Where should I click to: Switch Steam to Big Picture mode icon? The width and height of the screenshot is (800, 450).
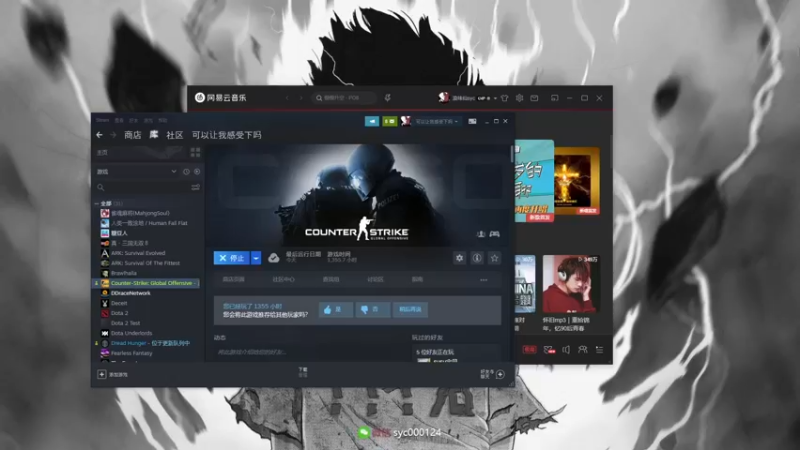pyautogui.click(x=472, y=121)
